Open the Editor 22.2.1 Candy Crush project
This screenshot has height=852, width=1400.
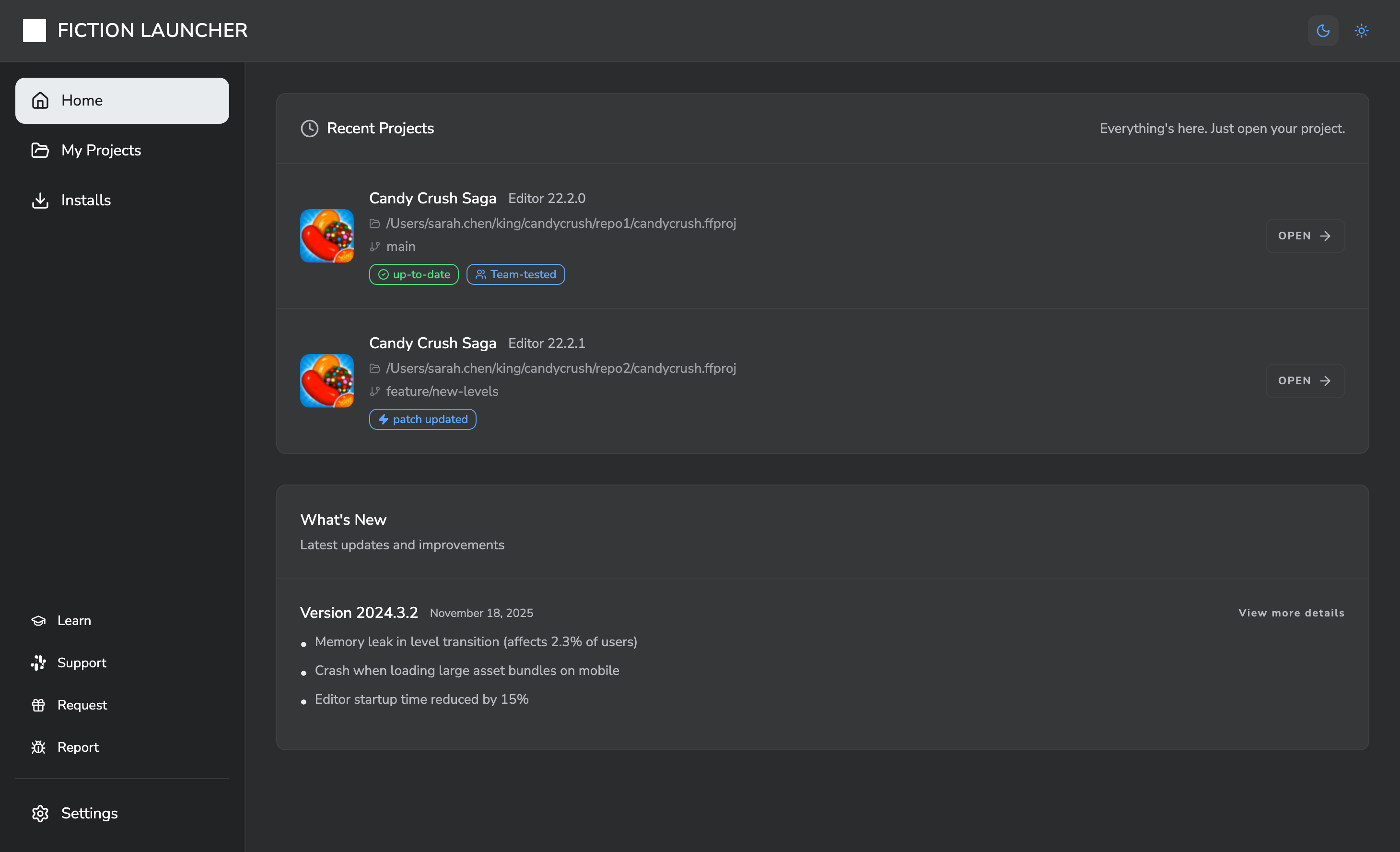click(1305, 381)
